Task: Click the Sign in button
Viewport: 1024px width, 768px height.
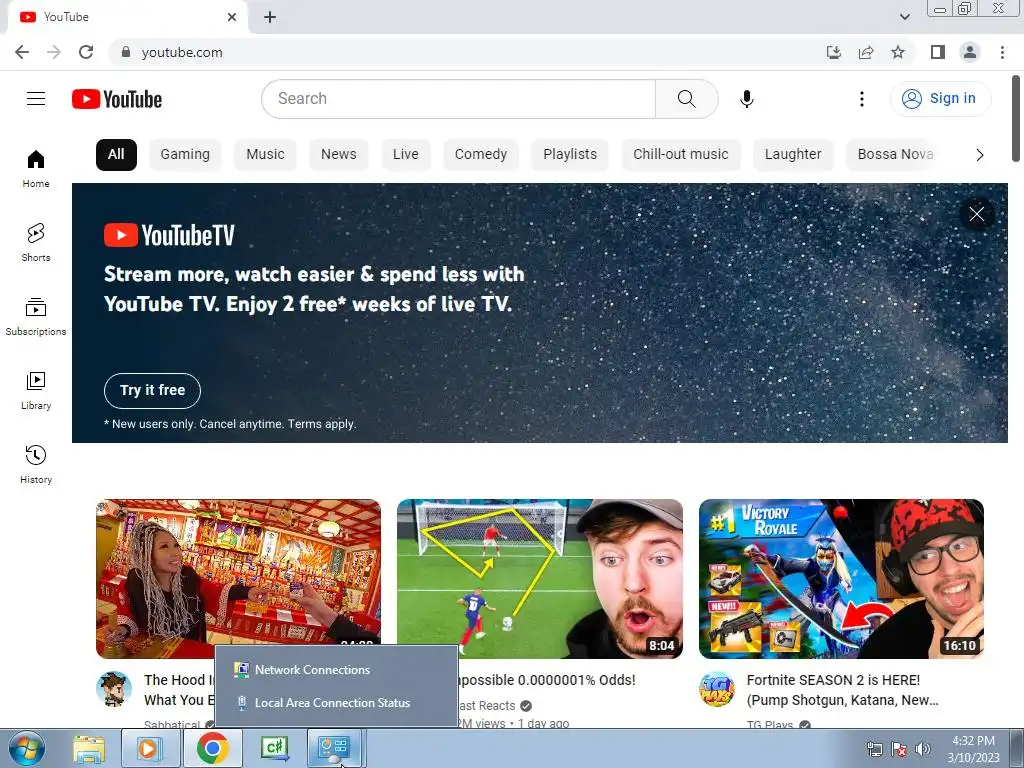Action: tap(940, 99)
